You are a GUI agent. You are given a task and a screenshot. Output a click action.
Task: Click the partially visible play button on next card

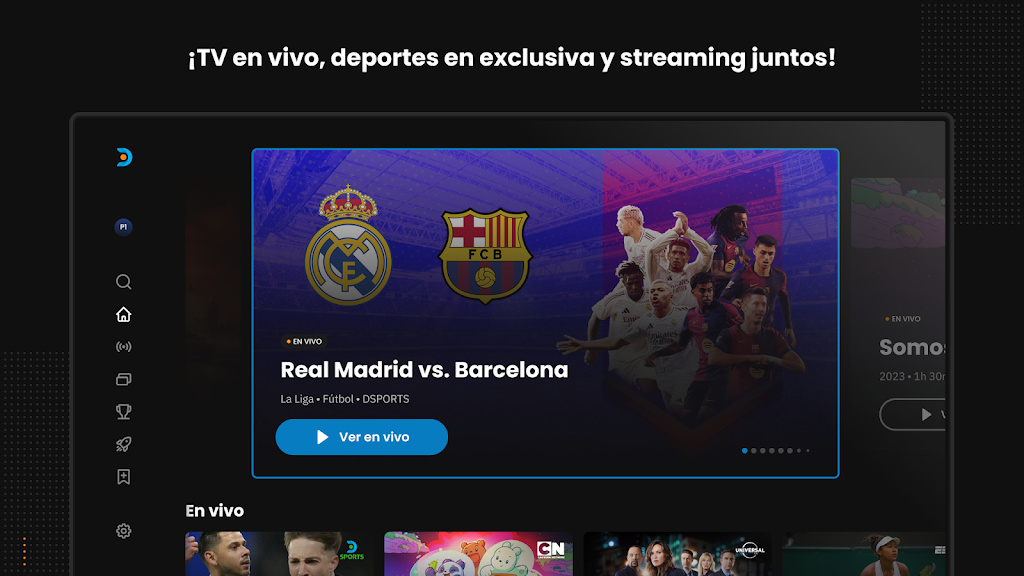point(914,414)
